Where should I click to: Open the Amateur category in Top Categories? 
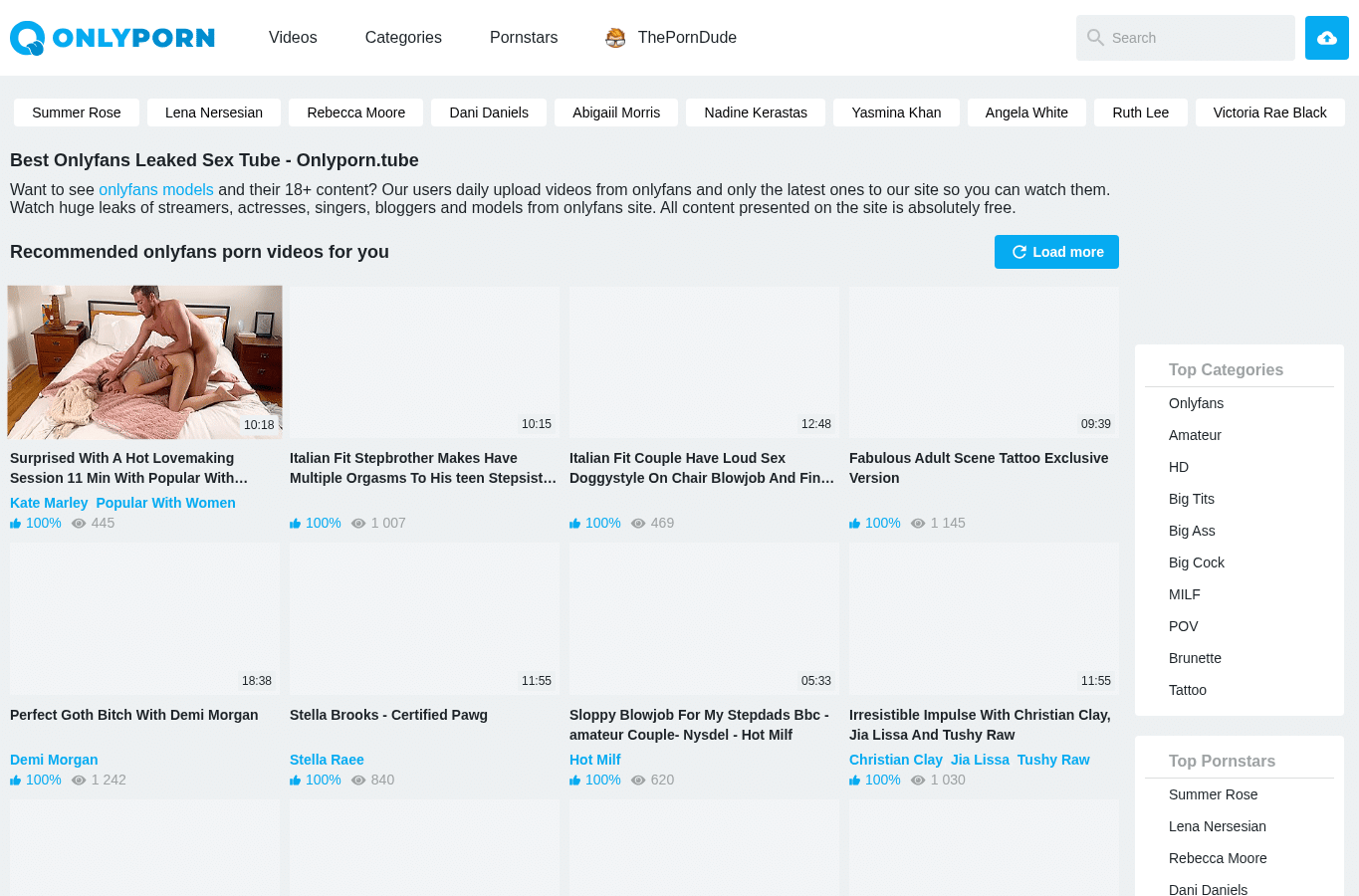[1195, 435]
